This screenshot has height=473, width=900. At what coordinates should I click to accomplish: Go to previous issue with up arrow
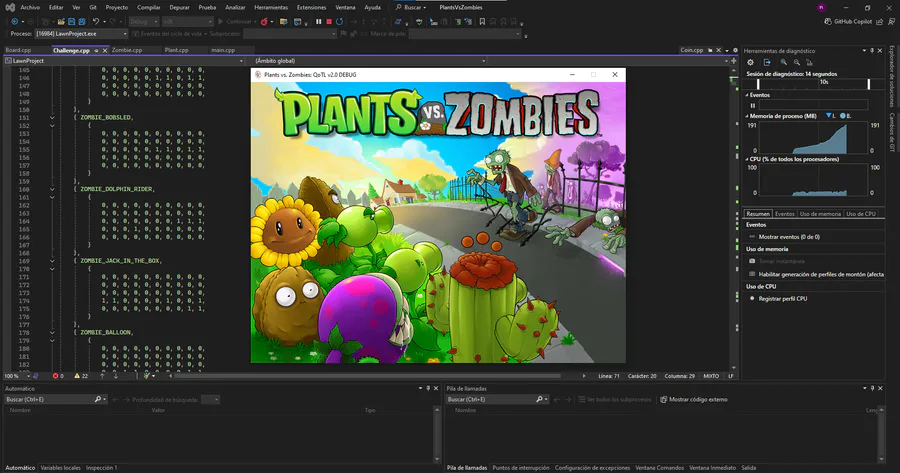tap(102, 376)
